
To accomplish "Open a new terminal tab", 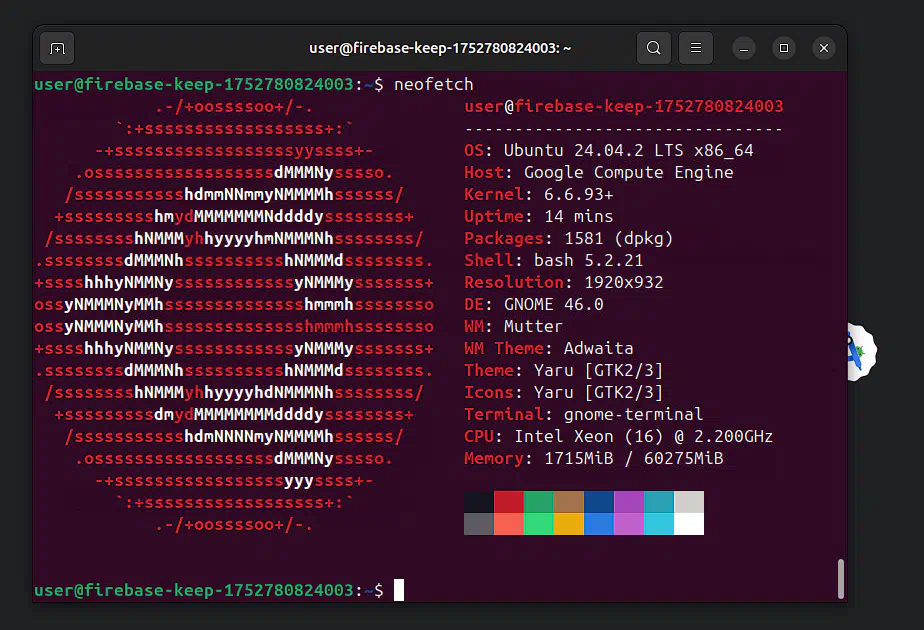I will (x=57, y=48).
